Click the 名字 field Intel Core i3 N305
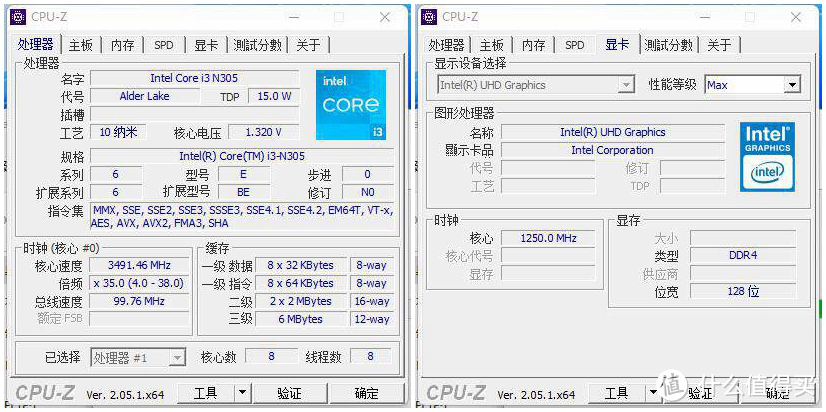Image resolution: width=826 pixels, height=412 pixels. click(194, 78)
